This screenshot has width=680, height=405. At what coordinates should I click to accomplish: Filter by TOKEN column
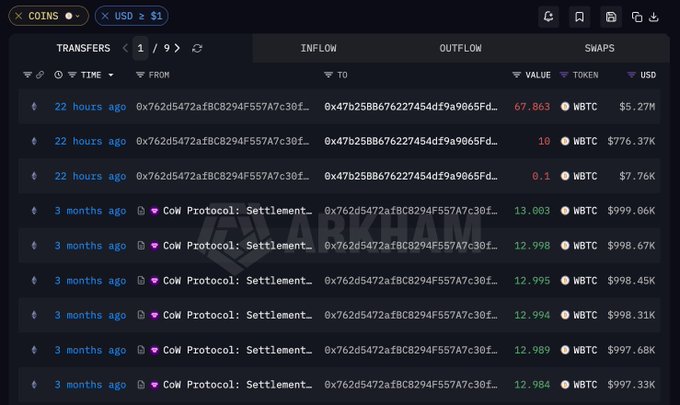point(564,75)
